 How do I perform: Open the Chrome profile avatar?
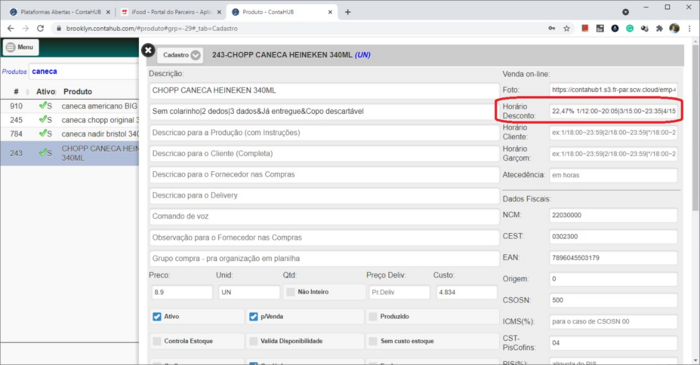click(675, 28)
